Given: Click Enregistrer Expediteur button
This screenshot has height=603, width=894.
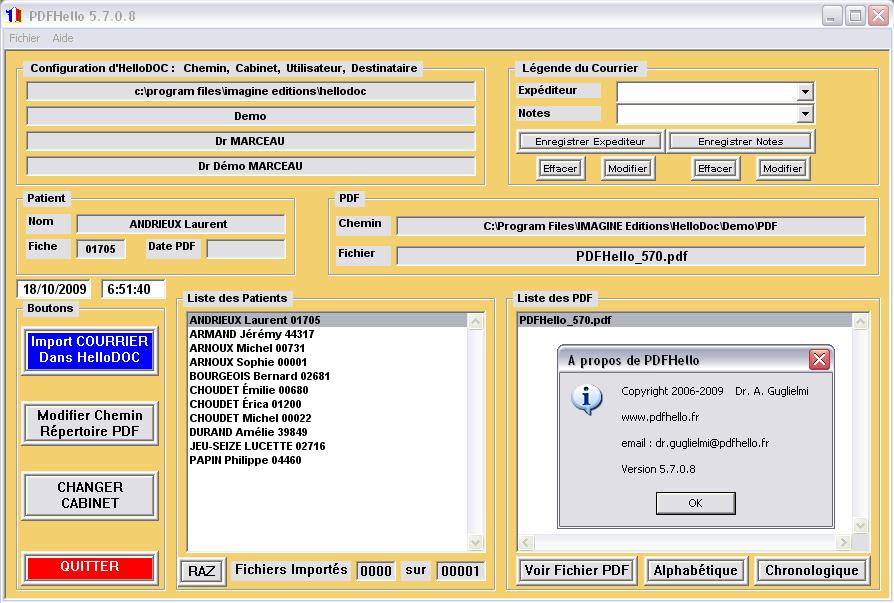Looking at the screenshot, I should pyautogui.click(x=589, y=142).
